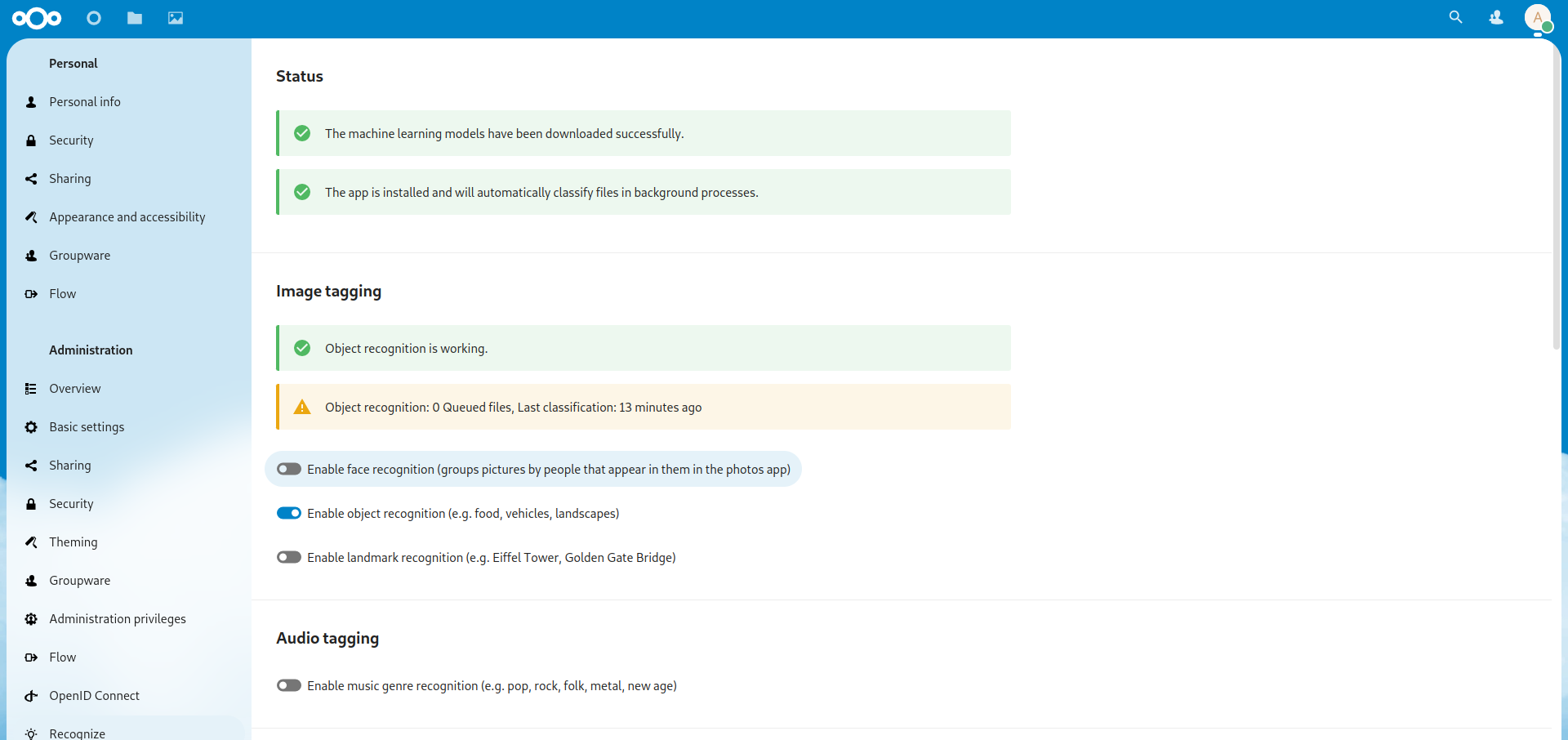Click the page vertical scrollbar
Screen dimensions: 1568x740
(1557, 196)
